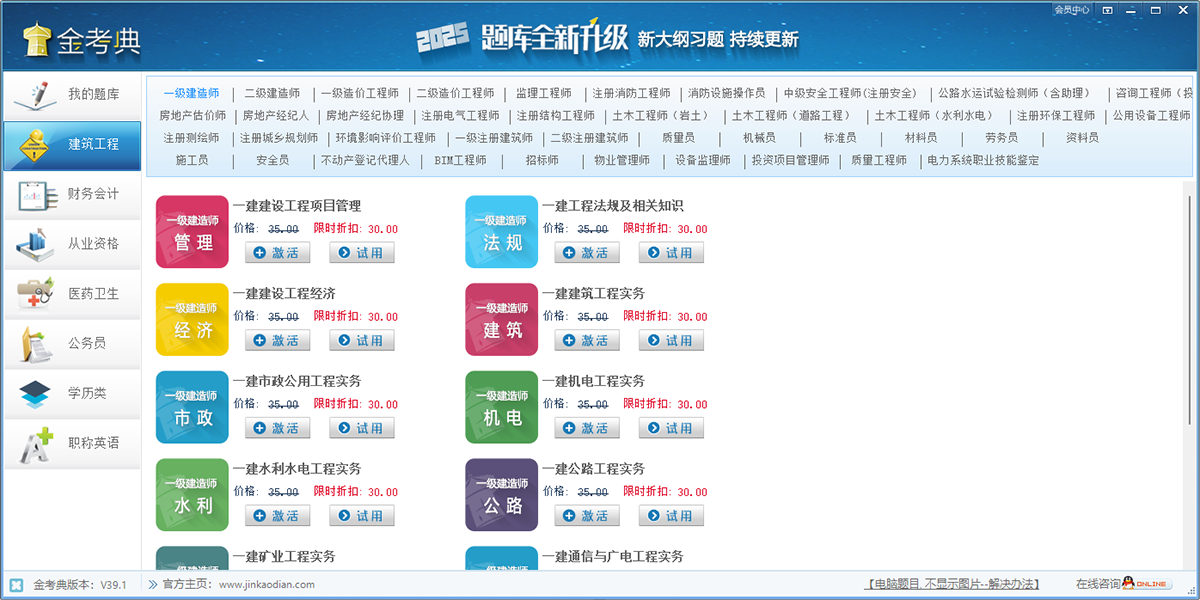
Task: Click the 市政 course tile icon
Action: [x=192, y=407]
